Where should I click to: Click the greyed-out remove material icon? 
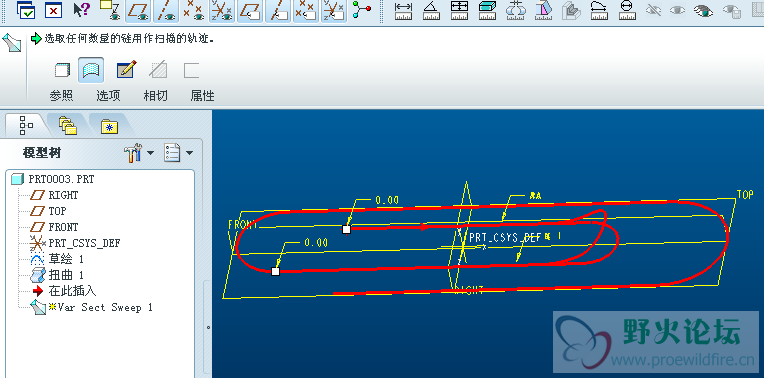pyautogui.click(x=158, y=70)
